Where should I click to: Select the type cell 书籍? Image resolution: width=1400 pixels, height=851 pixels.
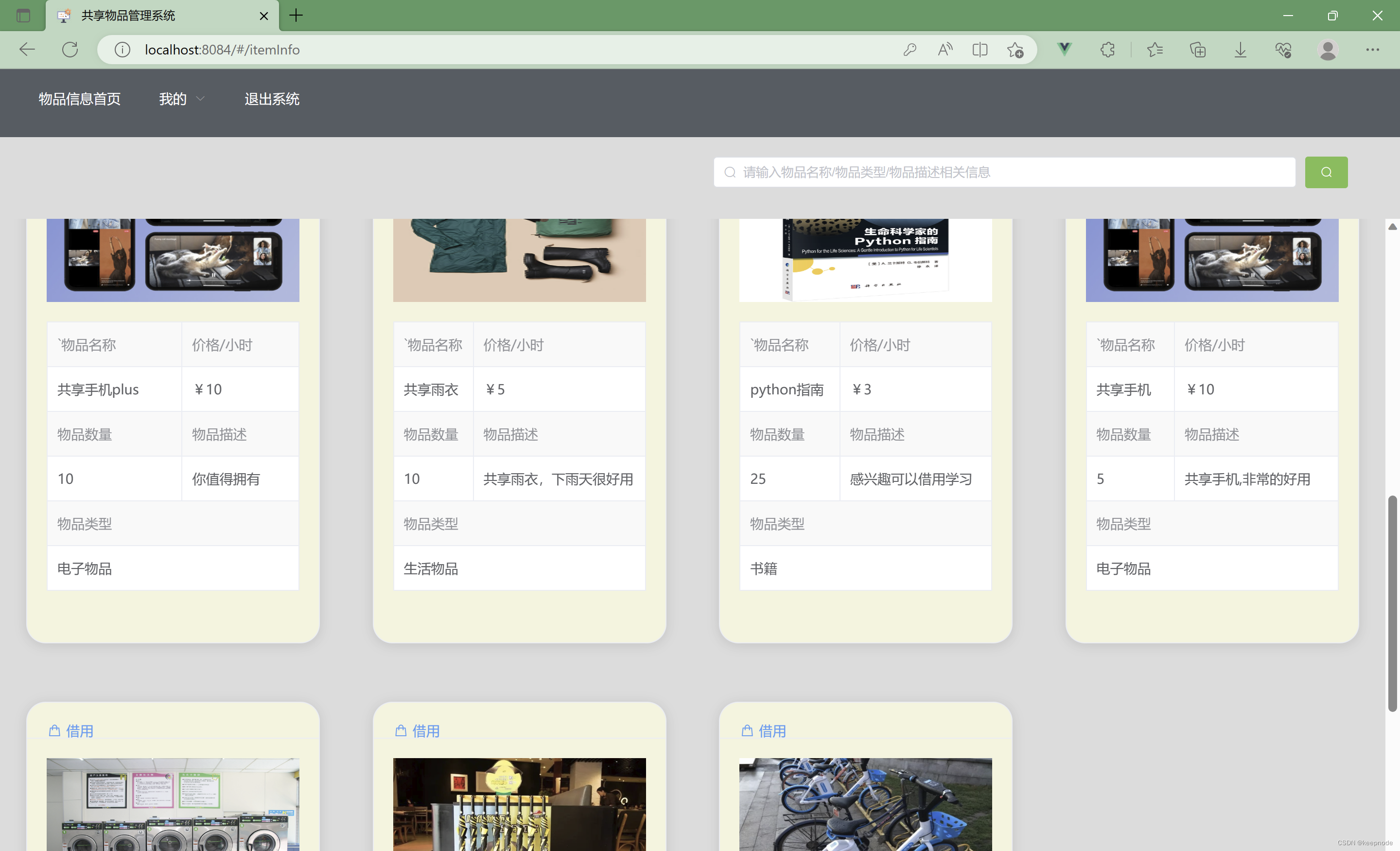pos(865,568)
